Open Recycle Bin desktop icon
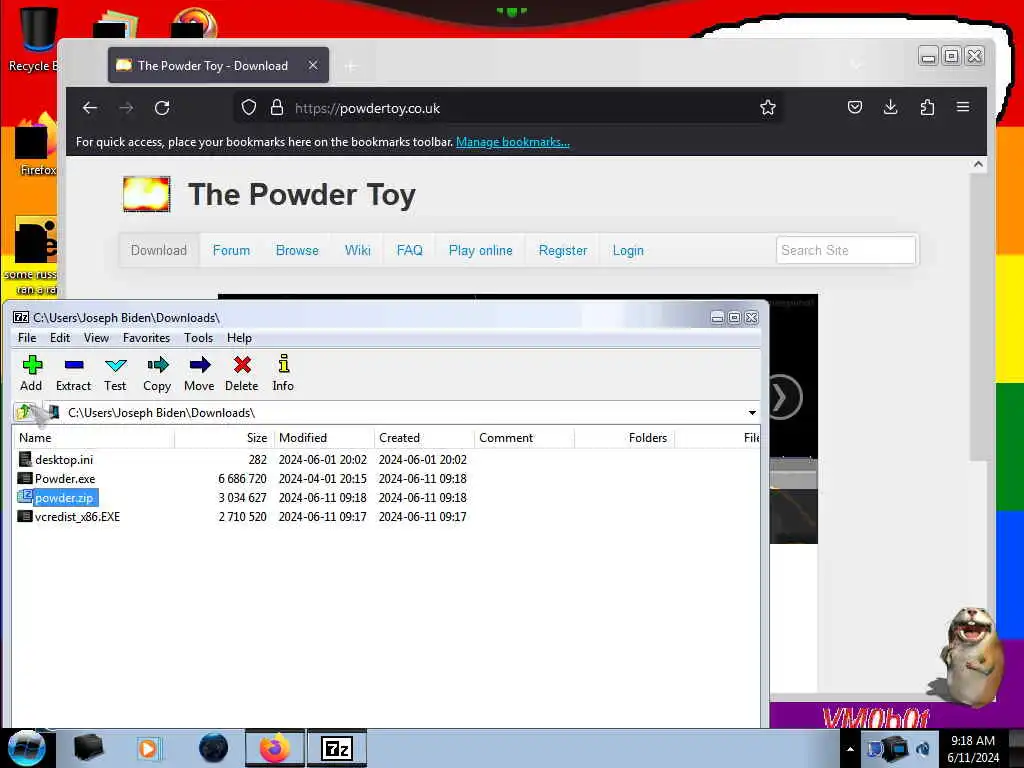1024x768 pixels. coord(33,38)
